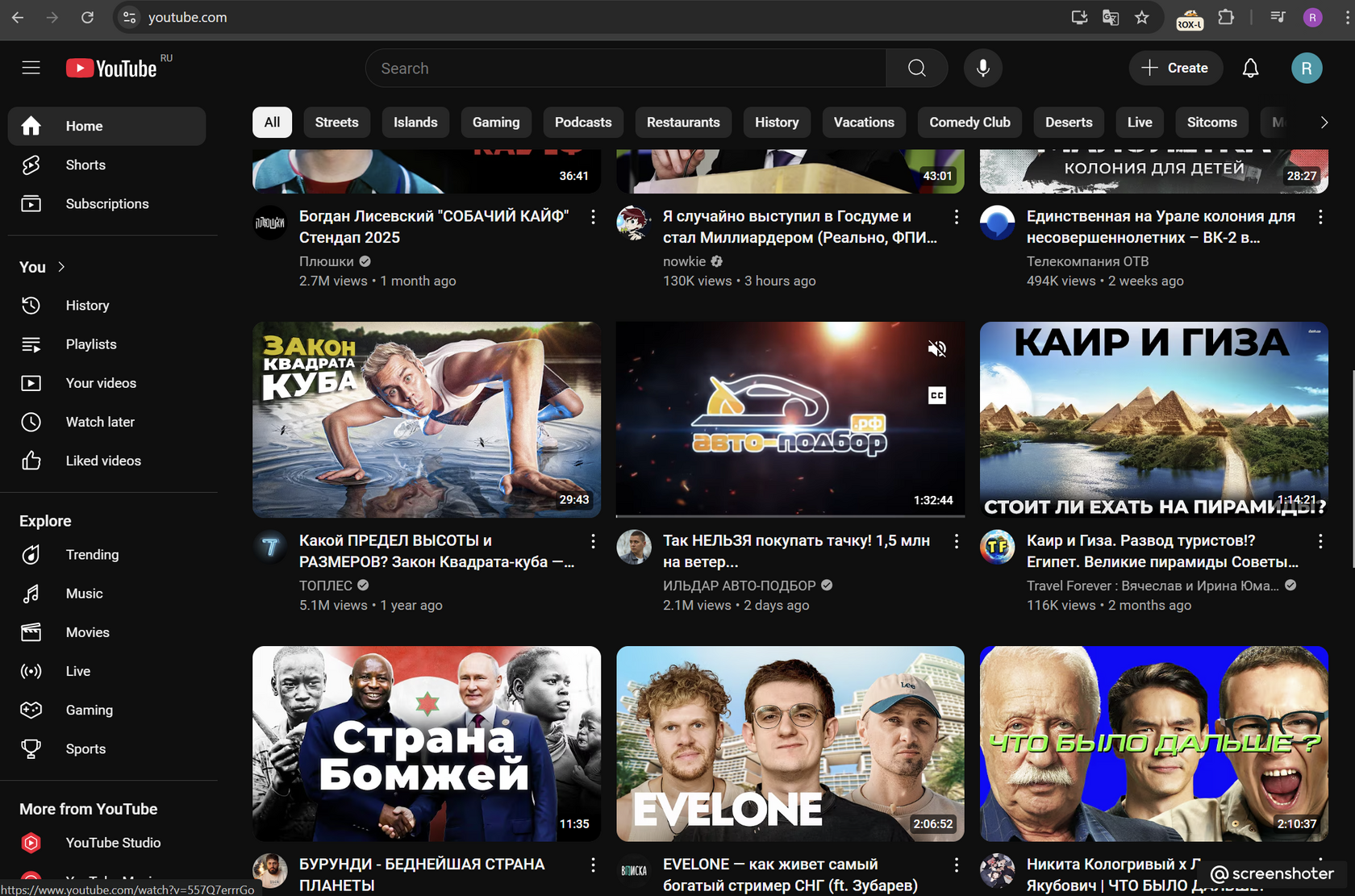Open YouTube Studio from sidebar

[113, 843]
